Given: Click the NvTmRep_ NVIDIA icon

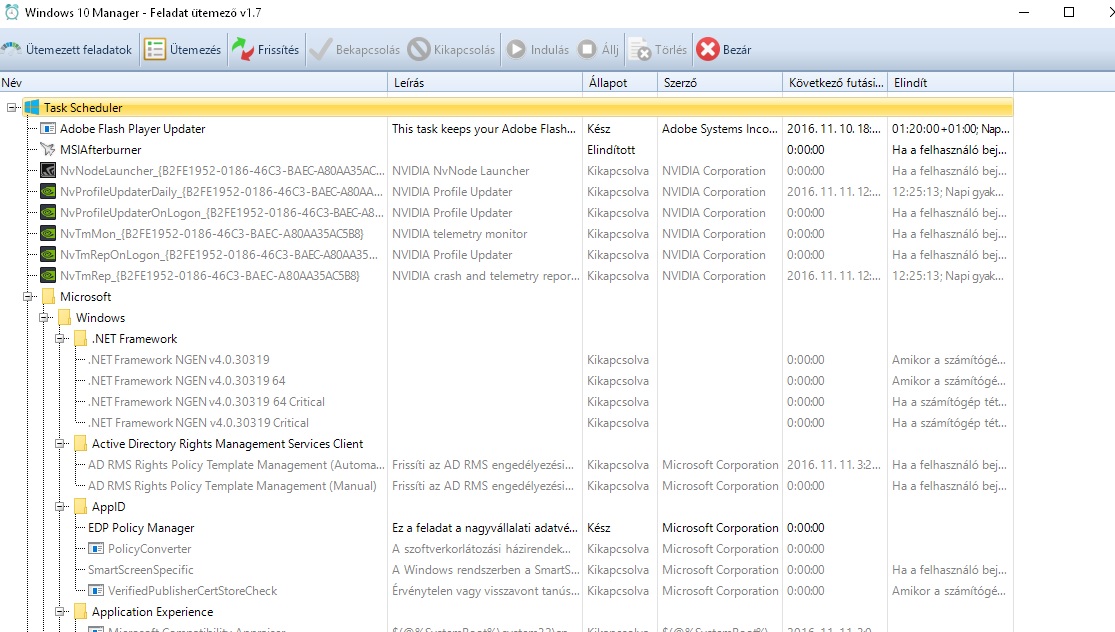Looking at the screenshot, I should click(x=48, y=276).
